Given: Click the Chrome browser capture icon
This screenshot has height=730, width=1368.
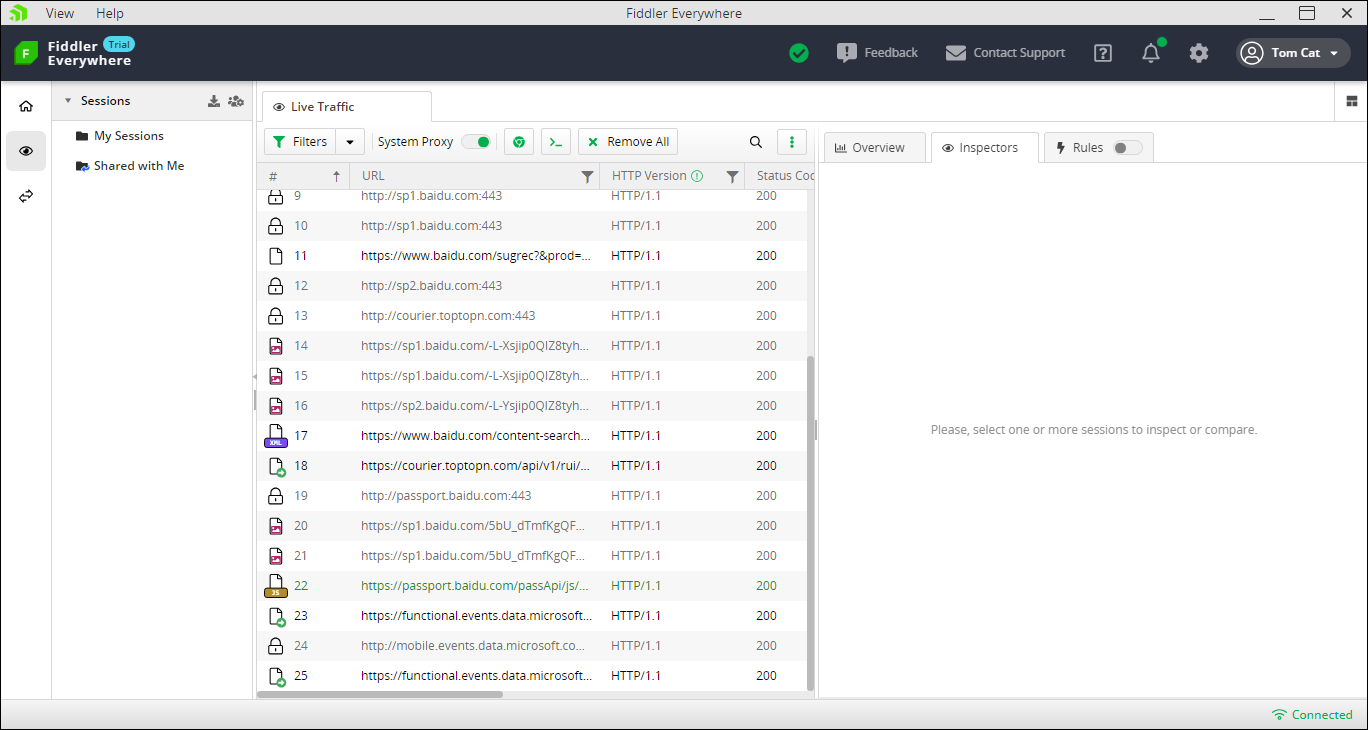Looking at the screenshot, I should coord(518,142).
